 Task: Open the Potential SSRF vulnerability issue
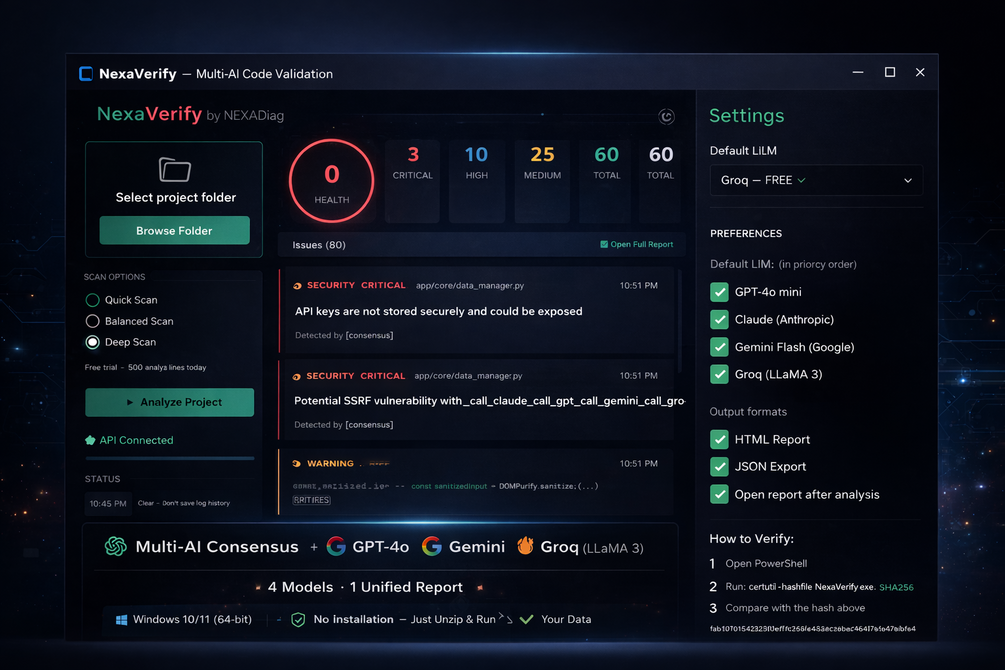(x=476, y=400)
